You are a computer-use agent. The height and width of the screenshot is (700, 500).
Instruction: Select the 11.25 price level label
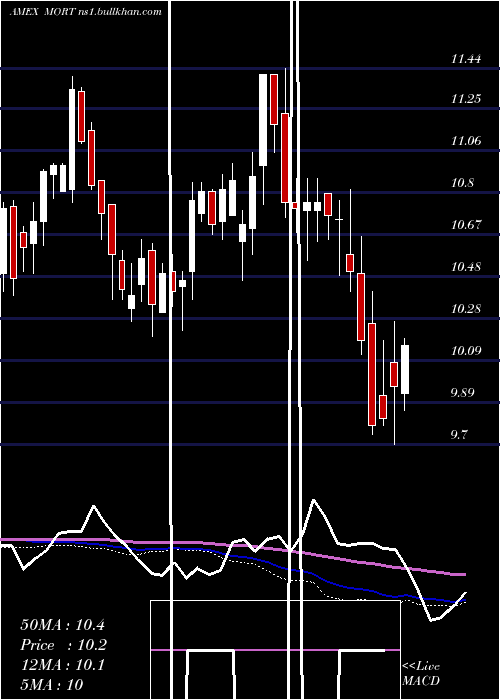(466, 99)
